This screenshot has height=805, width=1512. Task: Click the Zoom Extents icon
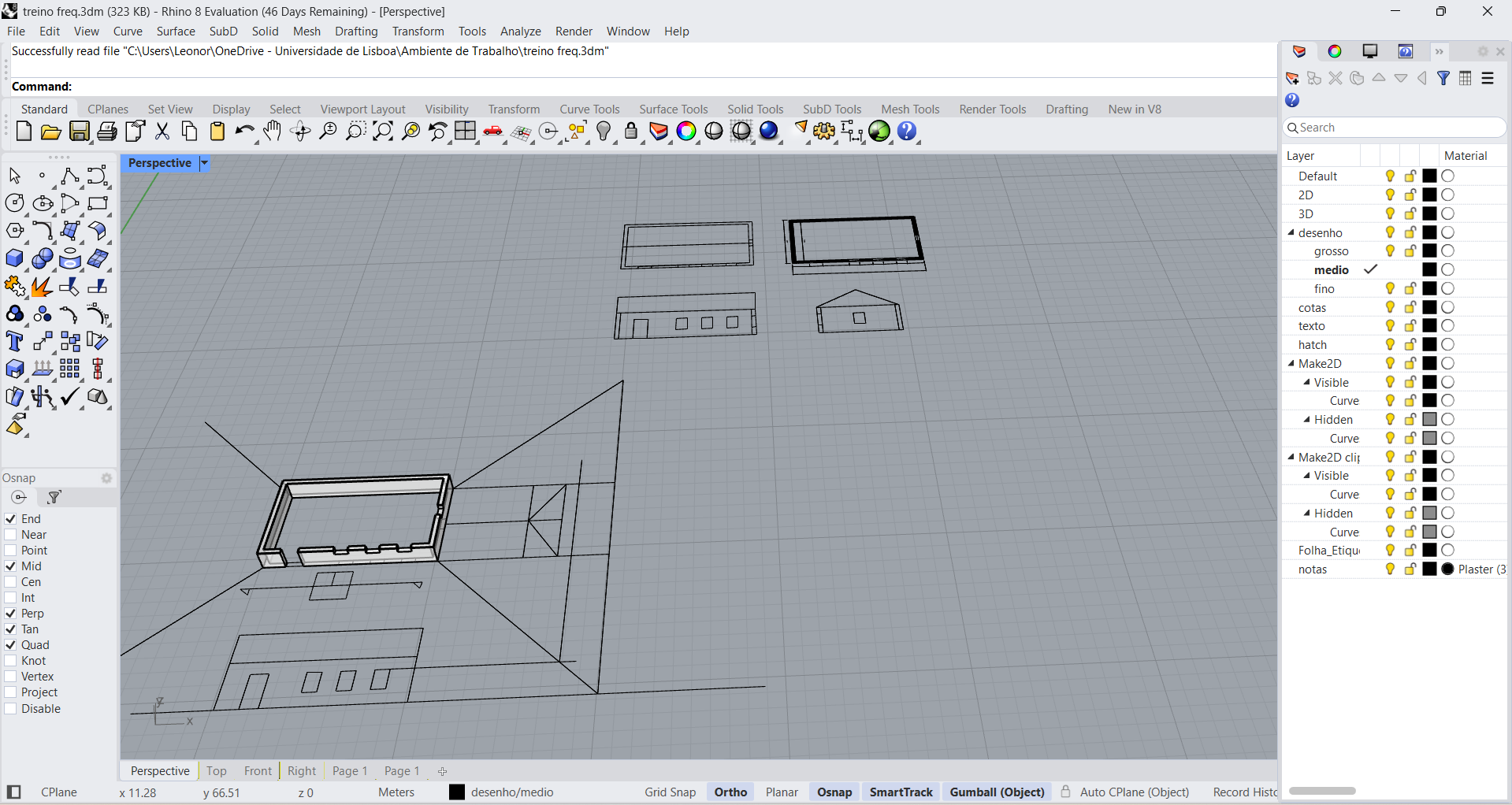pos(383,132)
